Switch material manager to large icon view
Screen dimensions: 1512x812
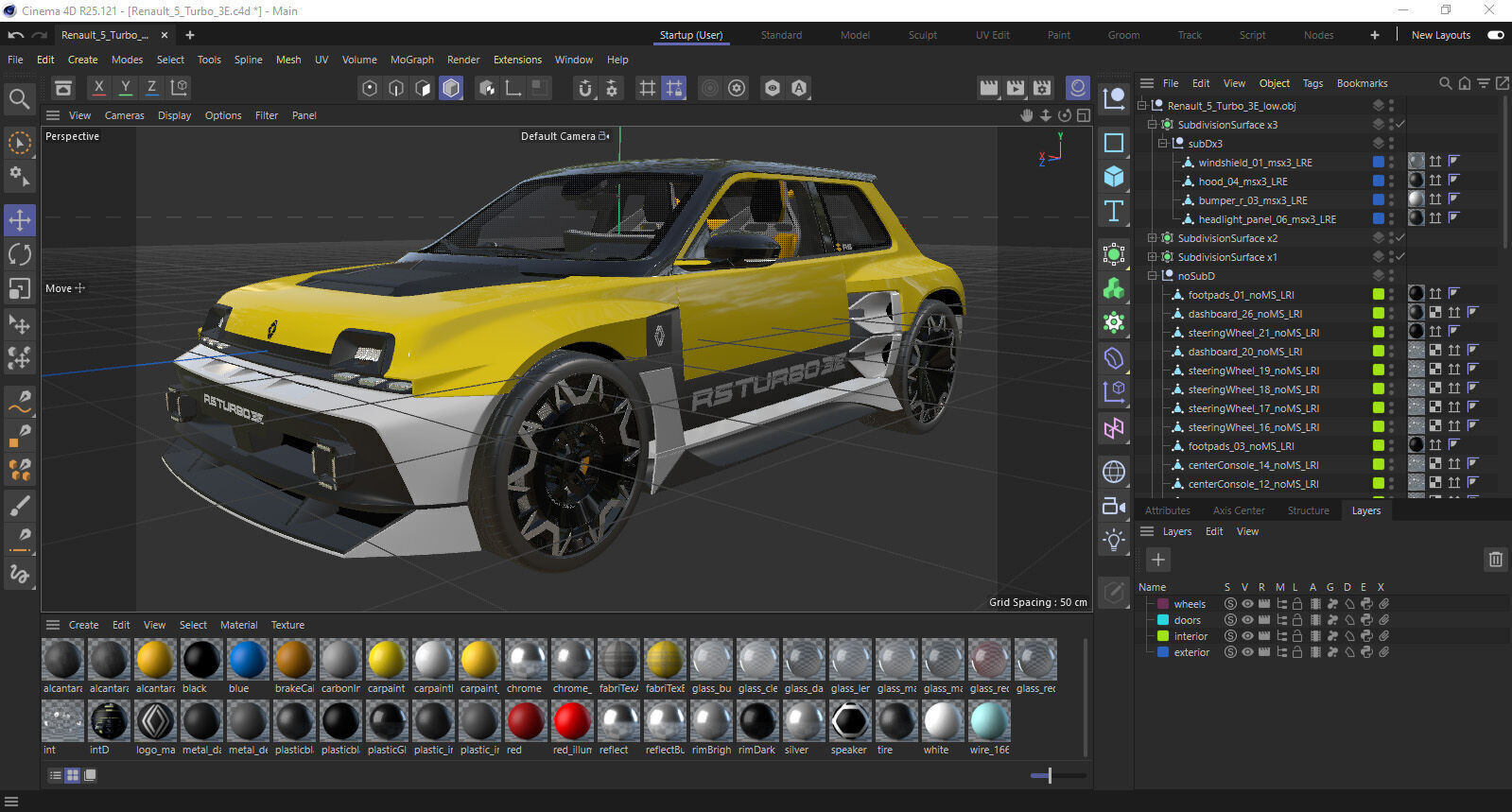click(90, 775)
